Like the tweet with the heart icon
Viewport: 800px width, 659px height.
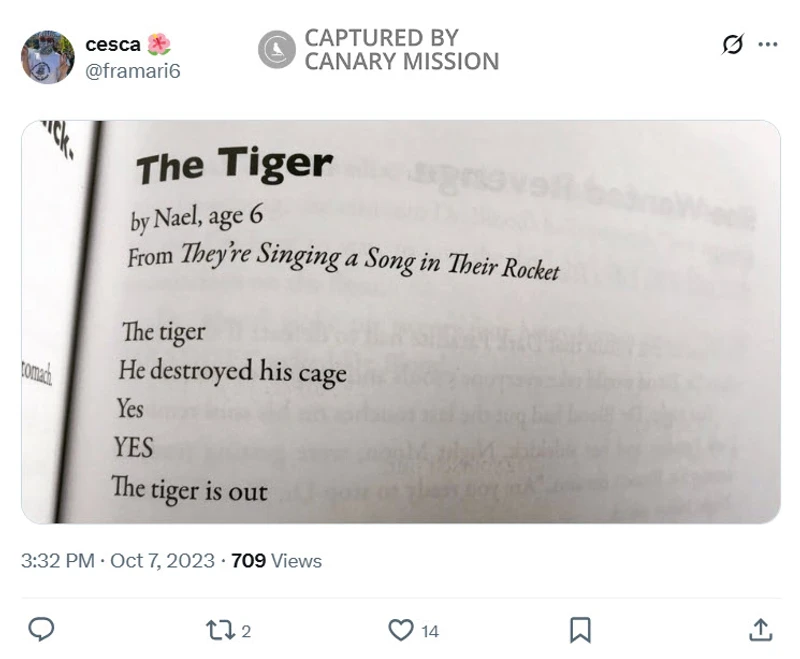[400, 630]
